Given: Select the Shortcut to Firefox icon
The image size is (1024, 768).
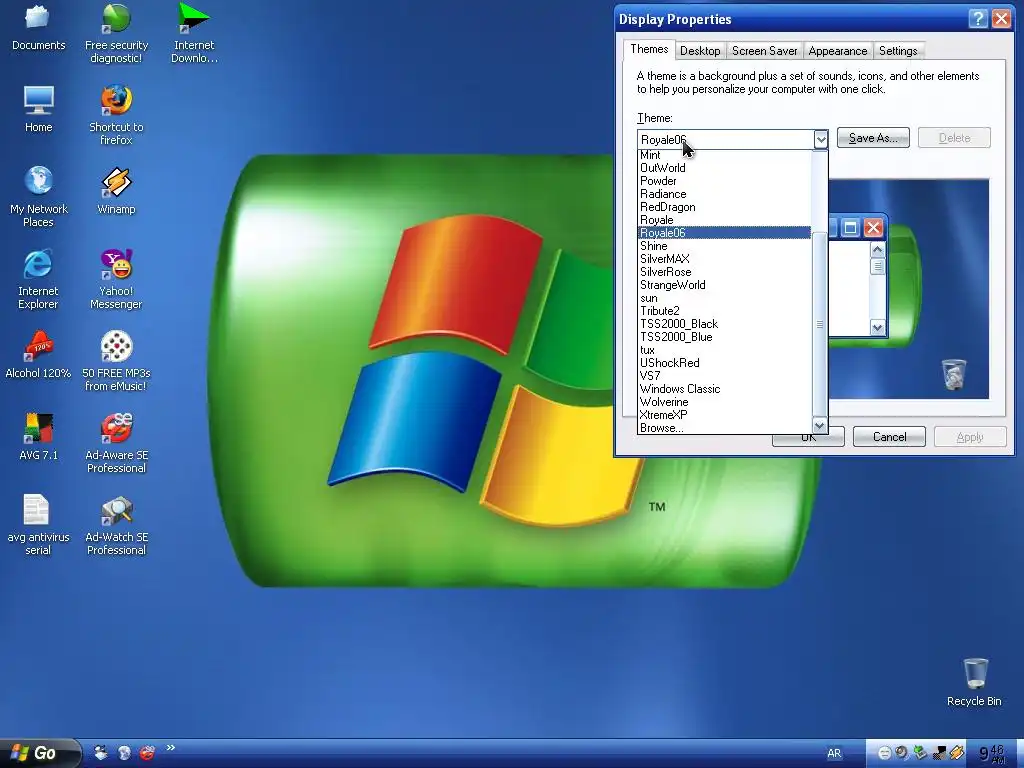Looking at the screenshot, I should [116, 115].
